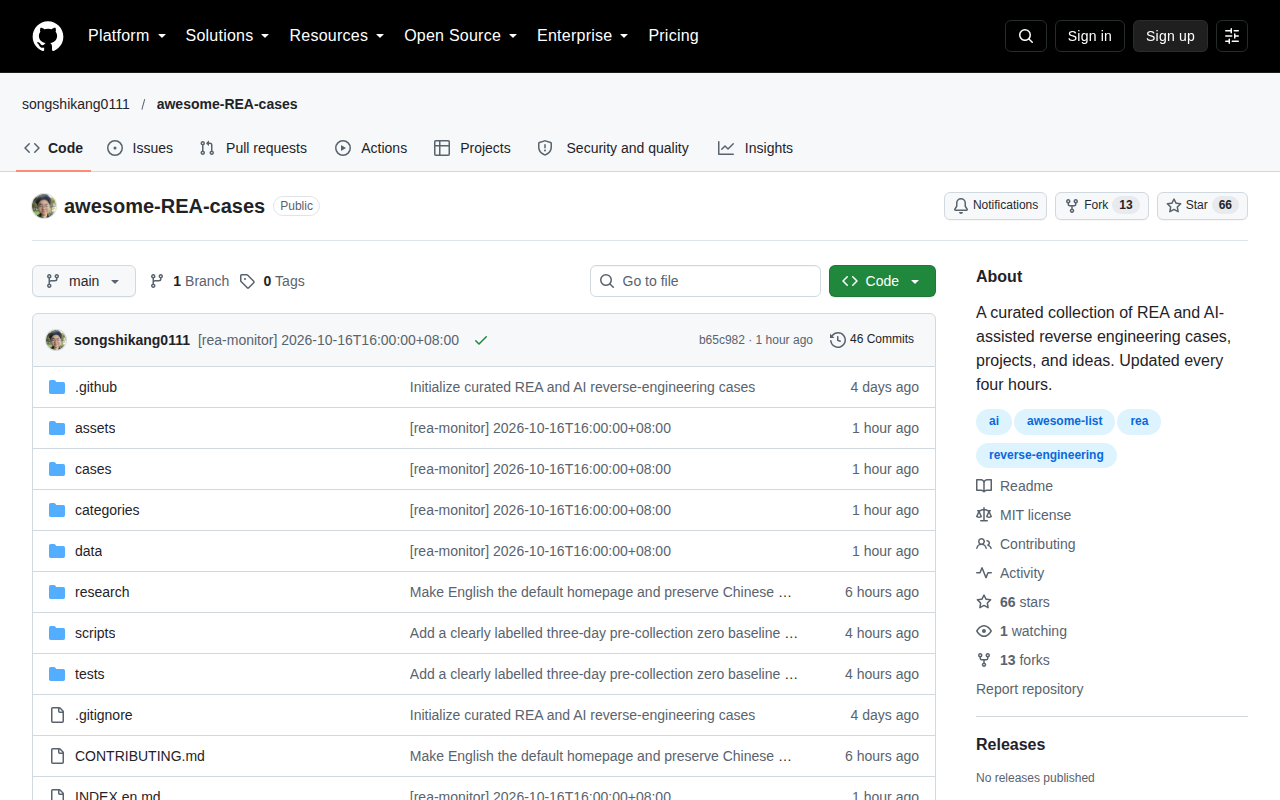
Task: Open the main branch selector dropdown
Action: (84, 281)
